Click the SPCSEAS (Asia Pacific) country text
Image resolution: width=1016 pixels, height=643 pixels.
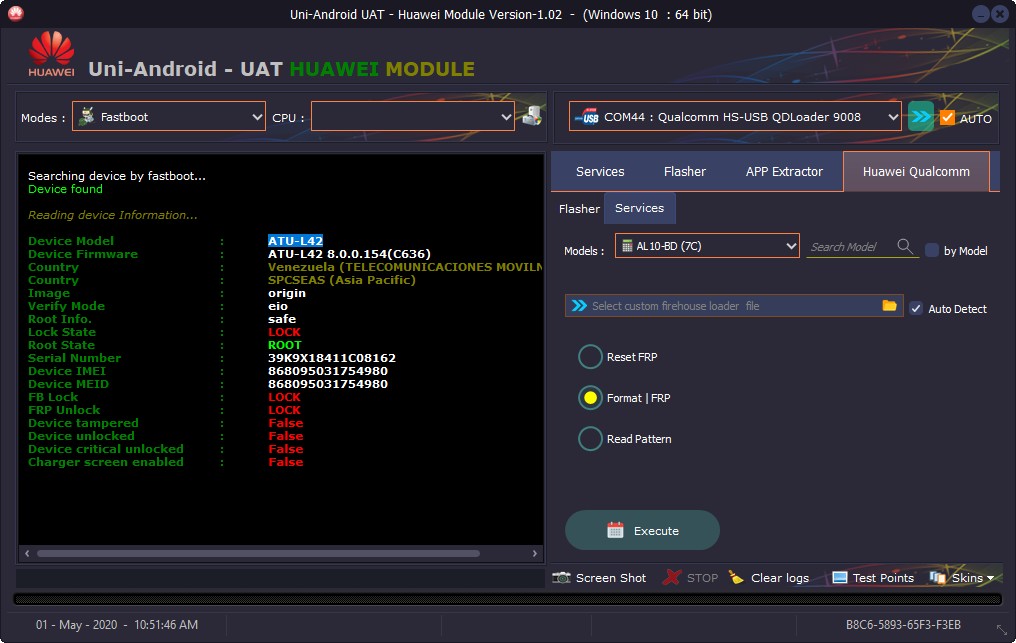tap(341, 280)
